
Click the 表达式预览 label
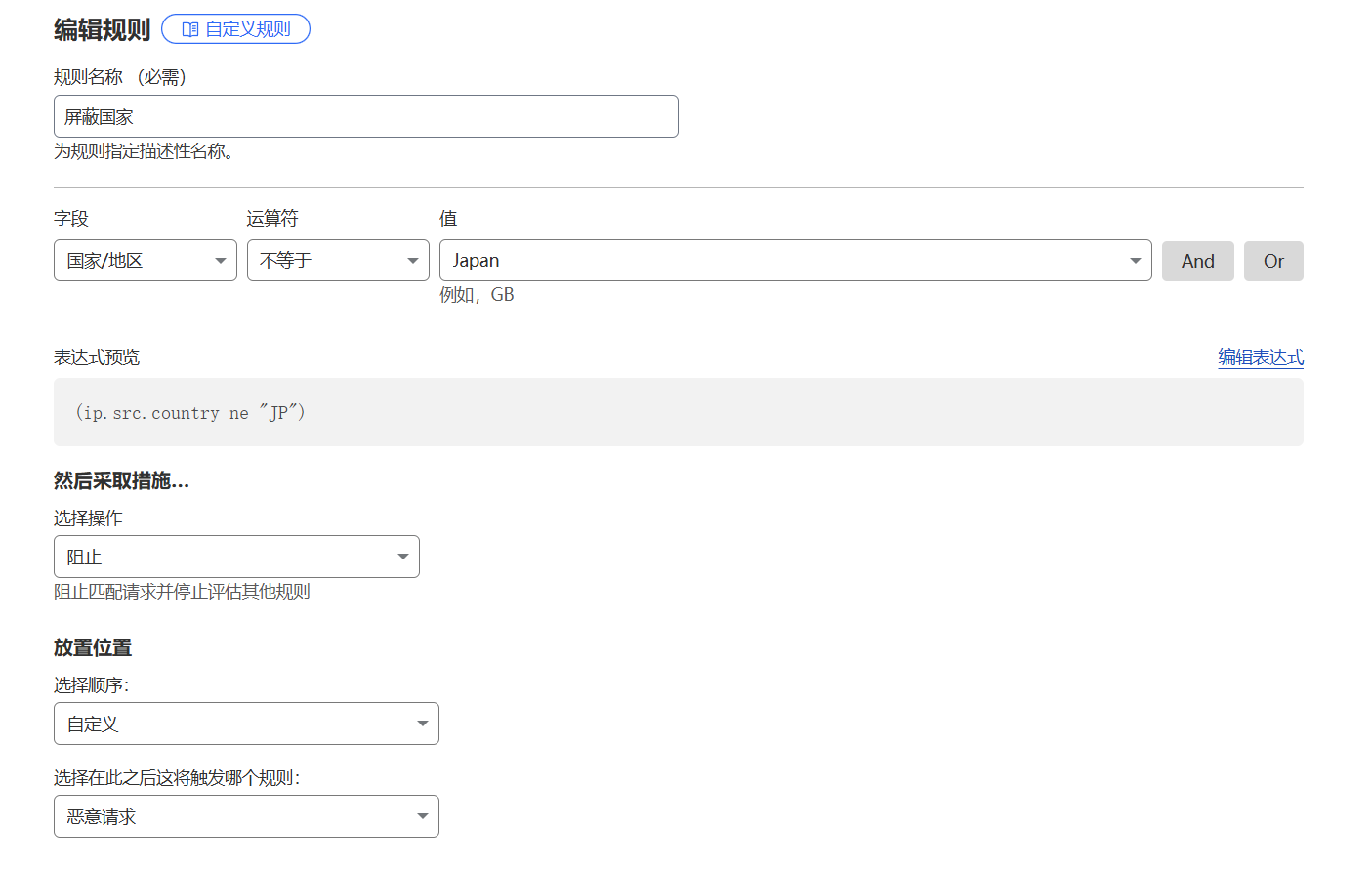coord(97,357)
